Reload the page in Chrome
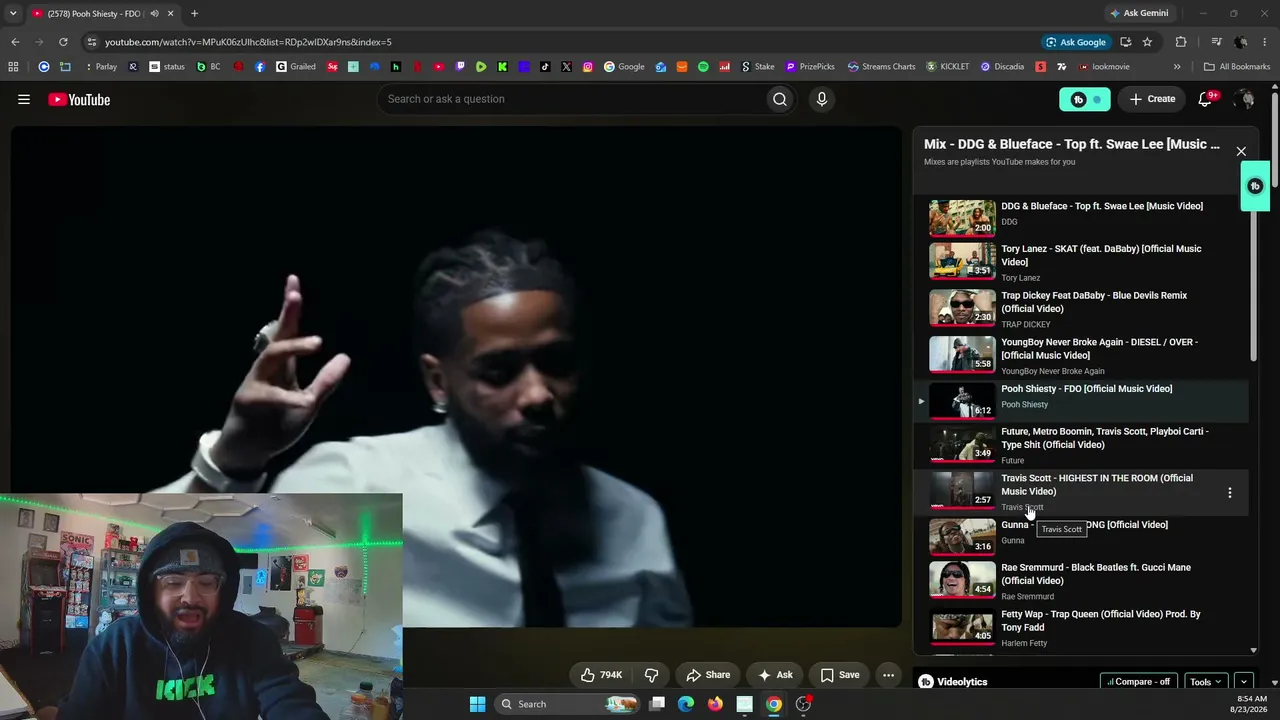Image resolution: width=1280 pixels, height=720 pixels. 63,42
